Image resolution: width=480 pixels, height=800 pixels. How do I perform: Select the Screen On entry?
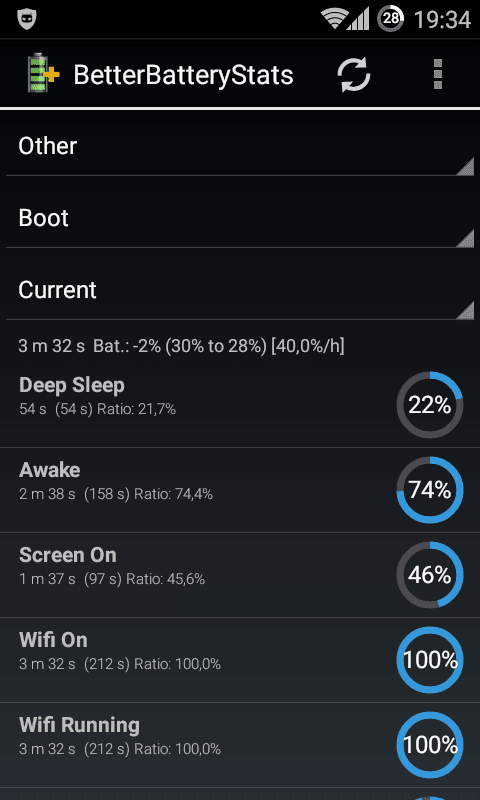coord(240,576)
